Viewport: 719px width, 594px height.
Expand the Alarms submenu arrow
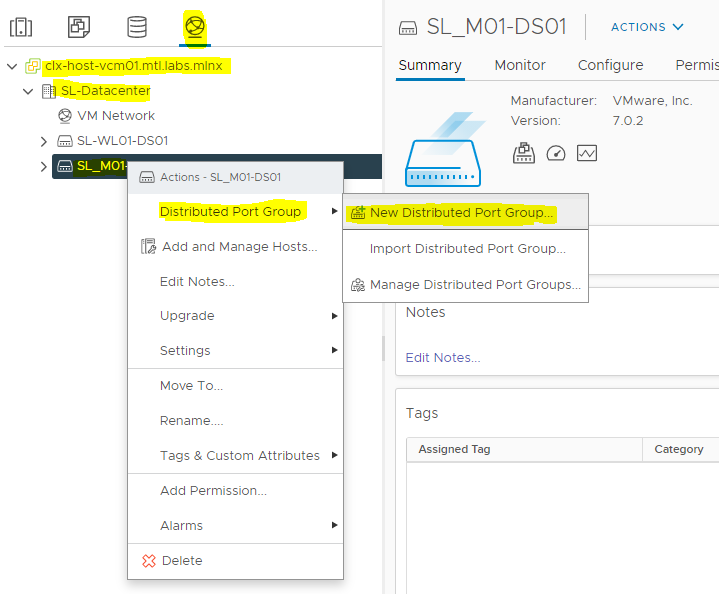334,525
